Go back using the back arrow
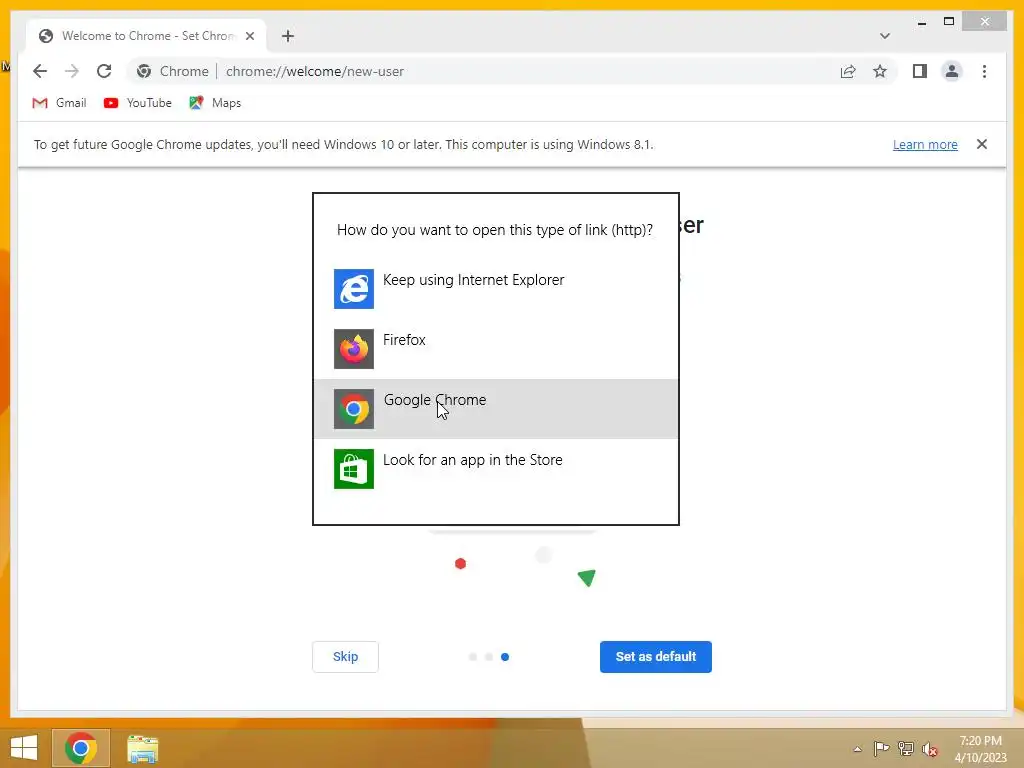 [x=40, y=71]
